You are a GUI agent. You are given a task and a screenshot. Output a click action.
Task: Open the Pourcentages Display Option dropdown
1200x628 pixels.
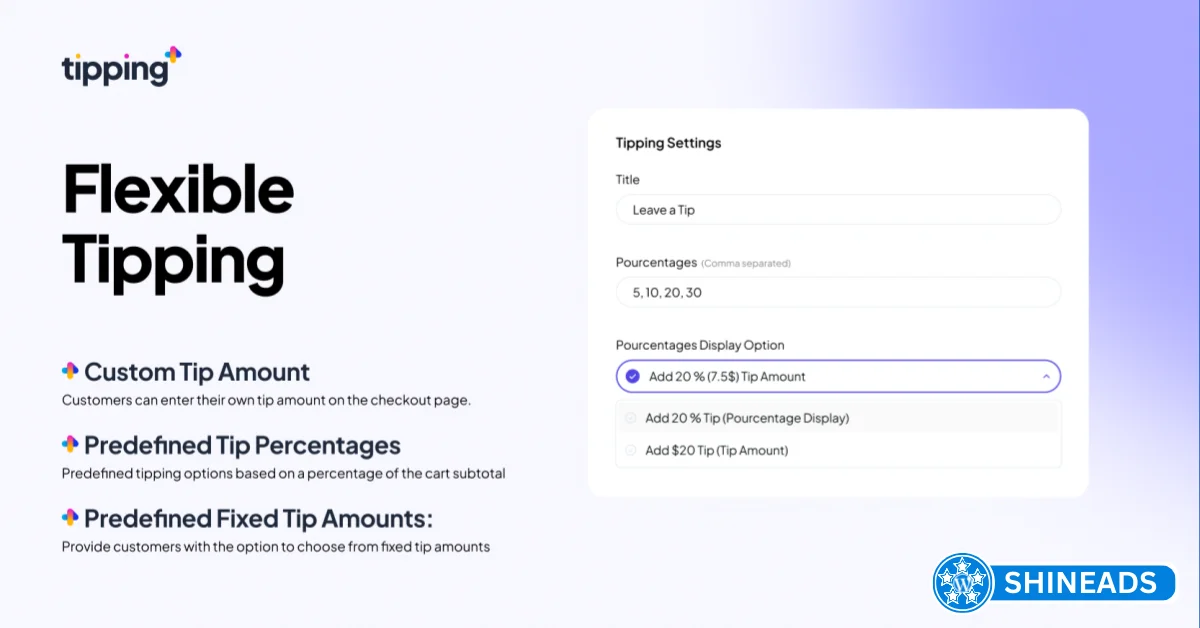[838, 376]
